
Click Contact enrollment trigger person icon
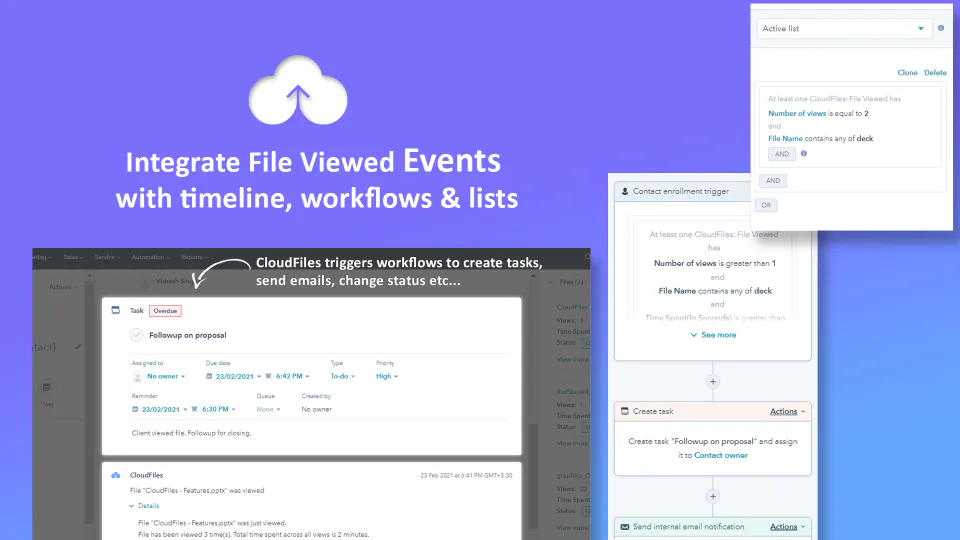click(625, 191)
